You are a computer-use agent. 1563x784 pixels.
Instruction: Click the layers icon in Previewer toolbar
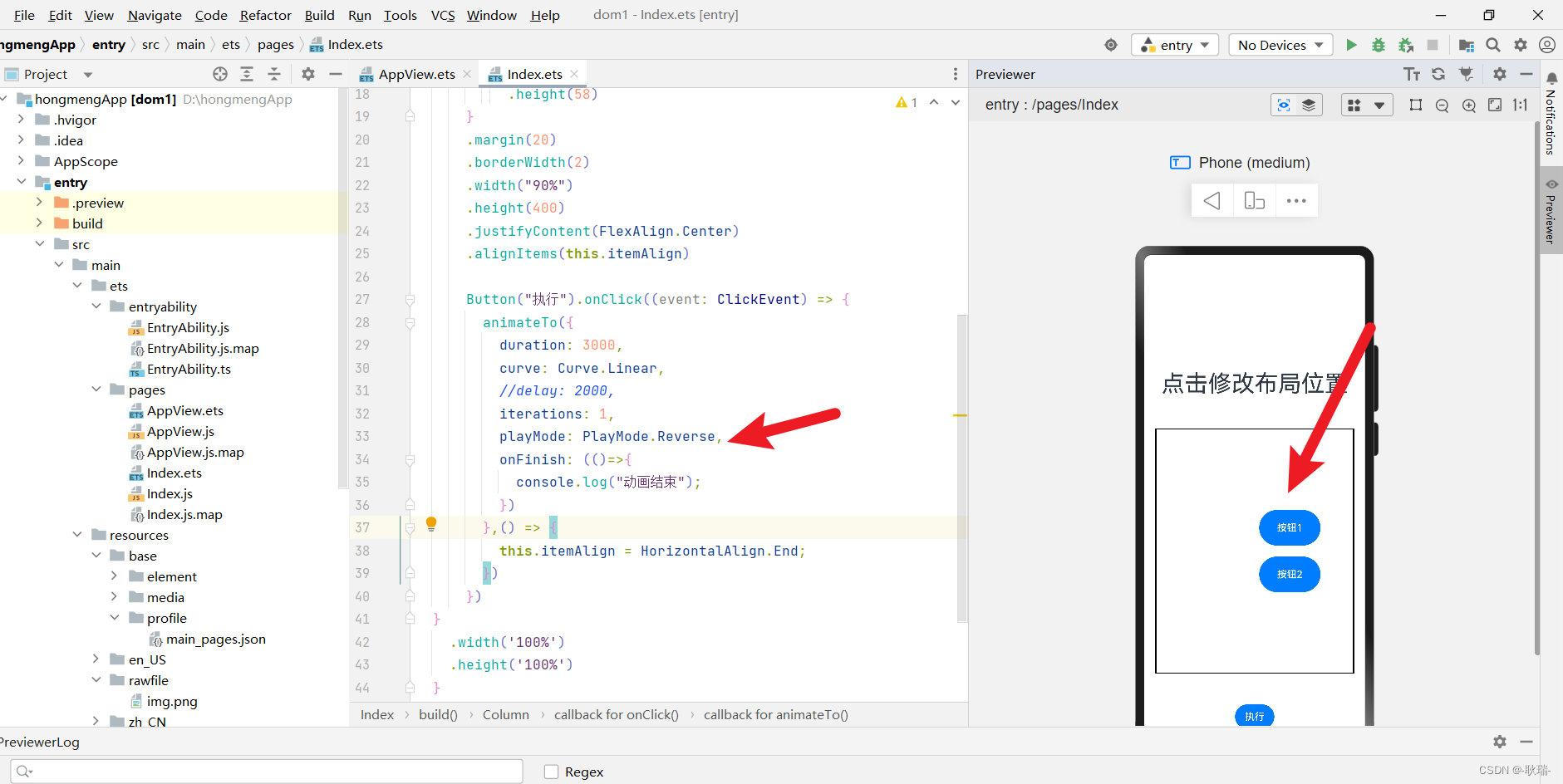1309,105
